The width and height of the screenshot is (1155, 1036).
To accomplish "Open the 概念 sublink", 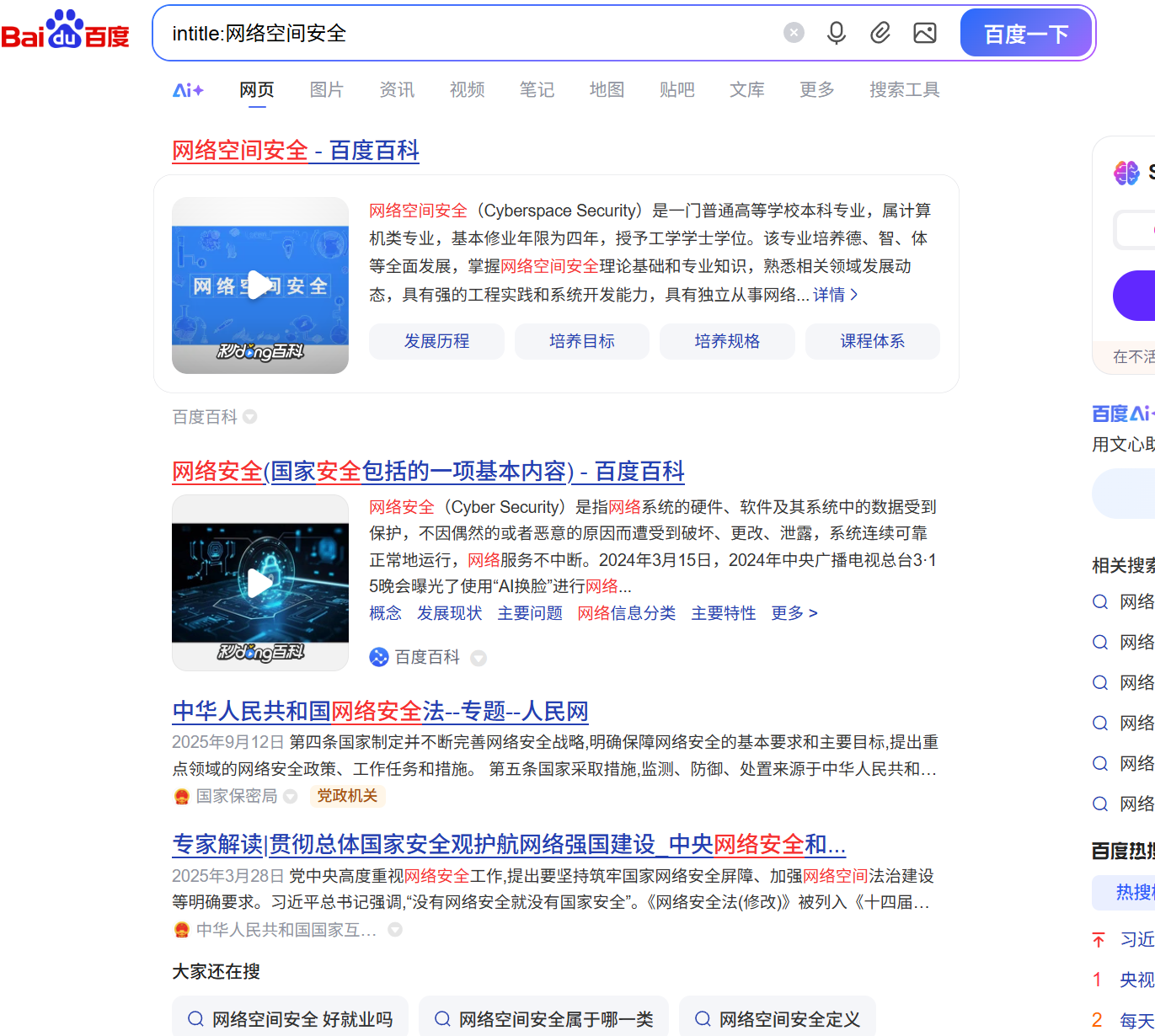I will point(385,613).
